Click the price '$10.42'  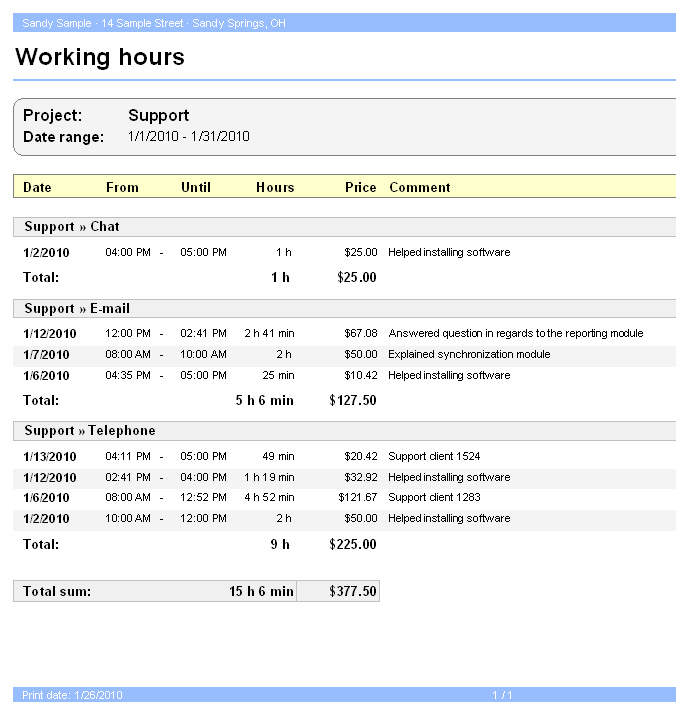[361, 376]
